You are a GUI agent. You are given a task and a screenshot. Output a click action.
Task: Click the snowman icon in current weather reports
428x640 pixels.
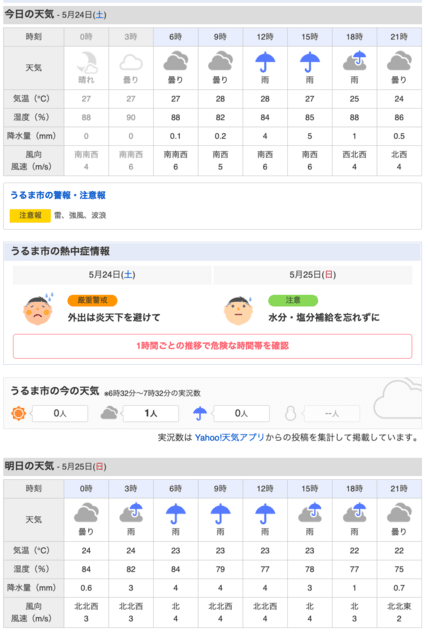[291, 413]
